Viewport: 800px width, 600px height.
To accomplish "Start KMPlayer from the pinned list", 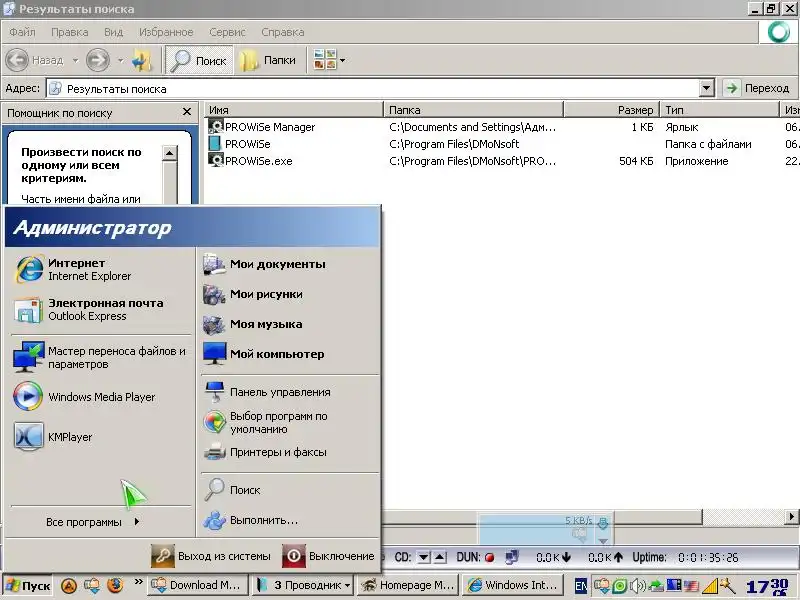I will coord(99,437).
